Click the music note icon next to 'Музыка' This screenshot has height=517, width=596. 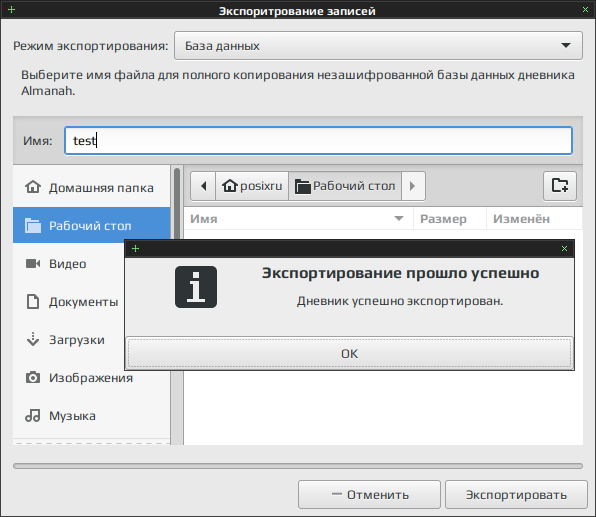click(33, 416)
